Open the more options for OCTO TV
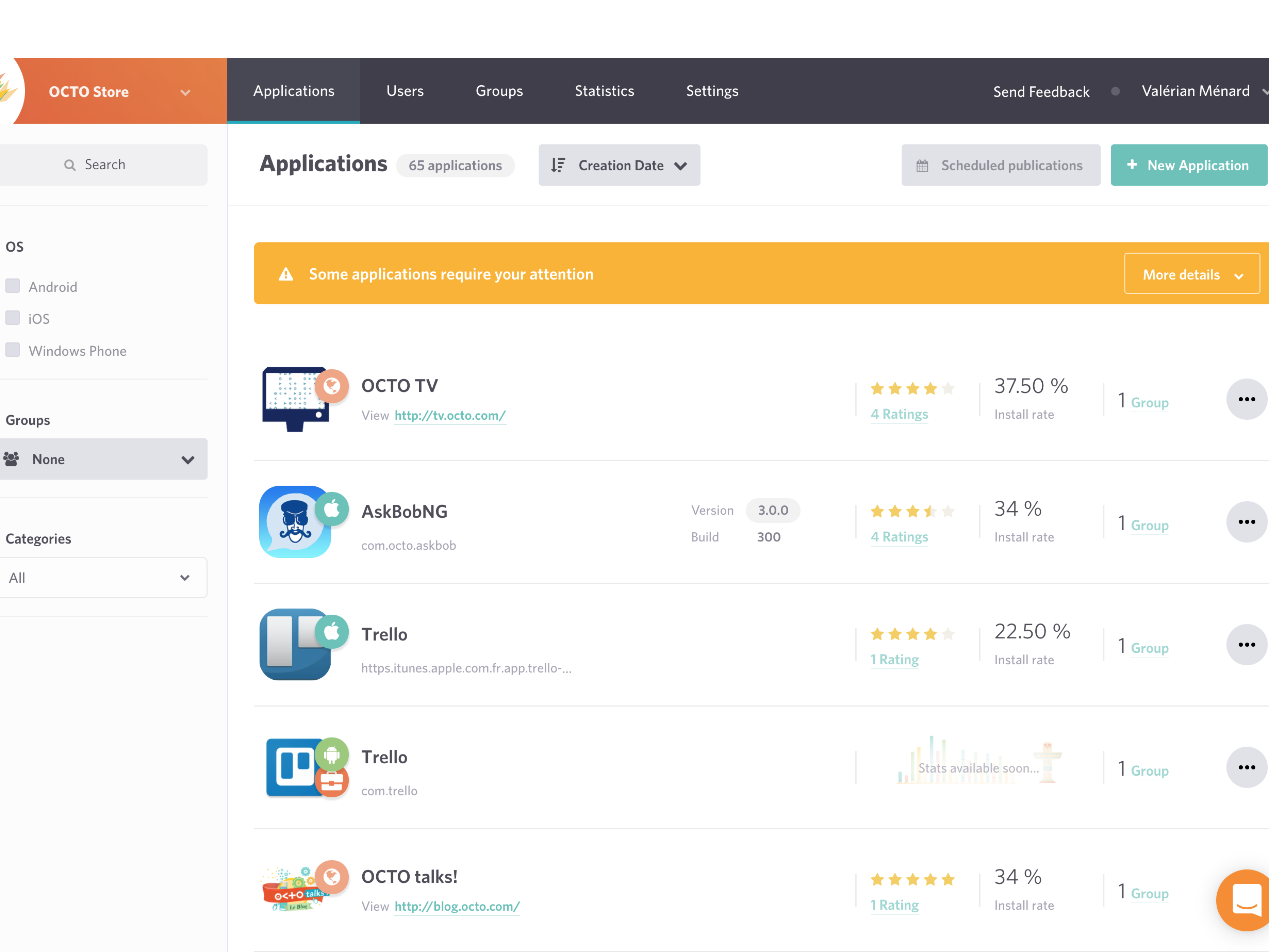The image size is (1269, 952). (1246, 399)
